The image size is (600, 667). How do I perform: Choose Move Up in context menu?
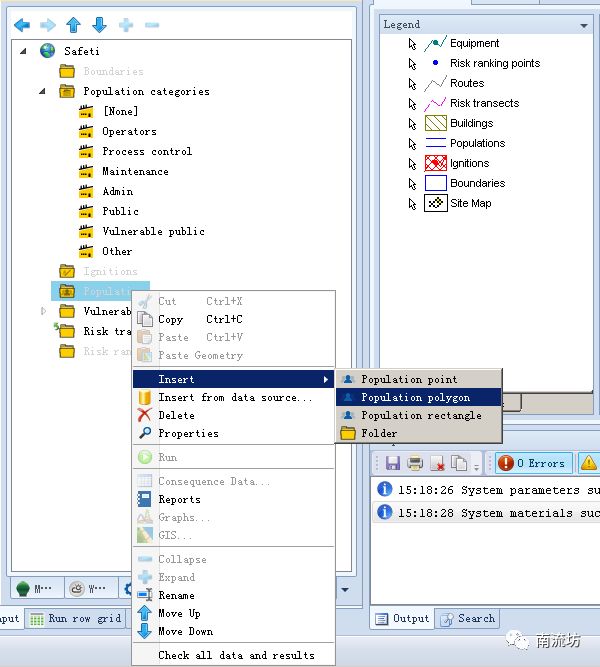click(234, 613)
